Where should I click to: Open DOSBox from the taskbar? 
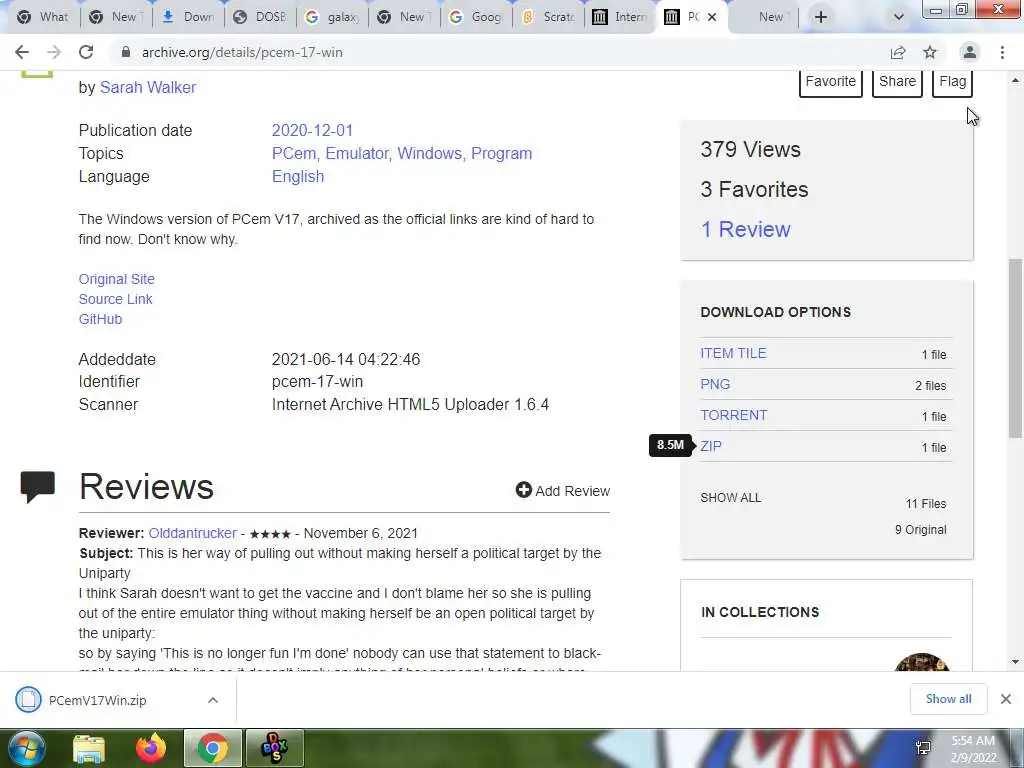click(x=274, y=748)
